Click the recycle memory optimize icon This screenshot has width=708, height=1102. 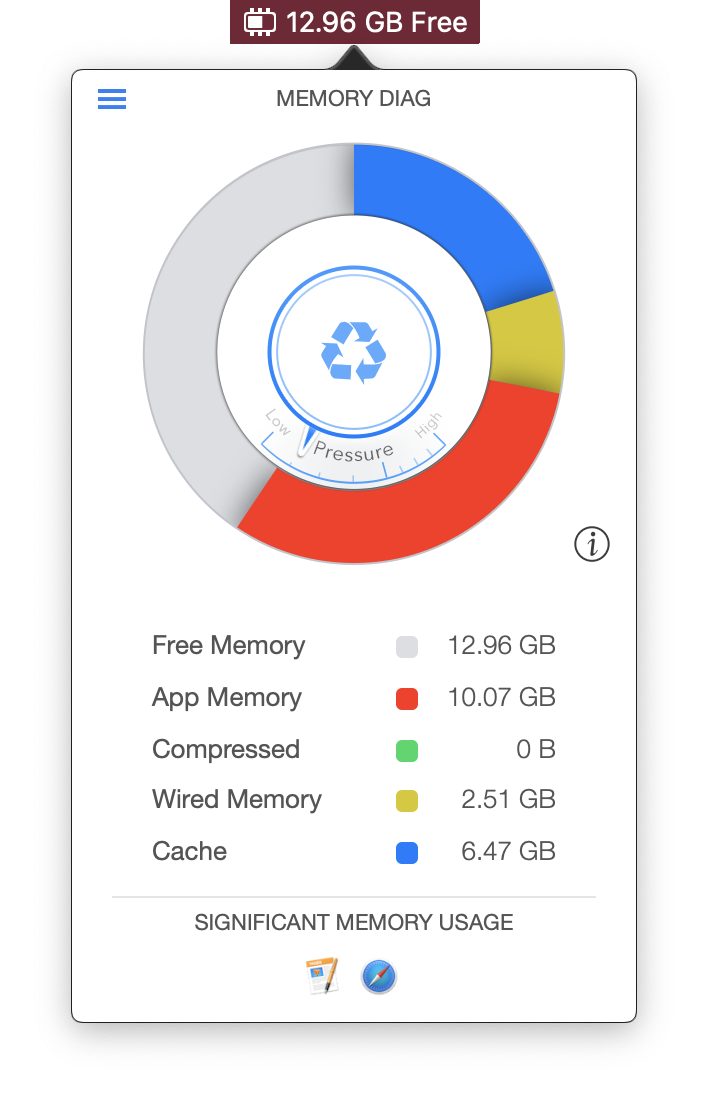pyautogui.click(x=353, y=352)
